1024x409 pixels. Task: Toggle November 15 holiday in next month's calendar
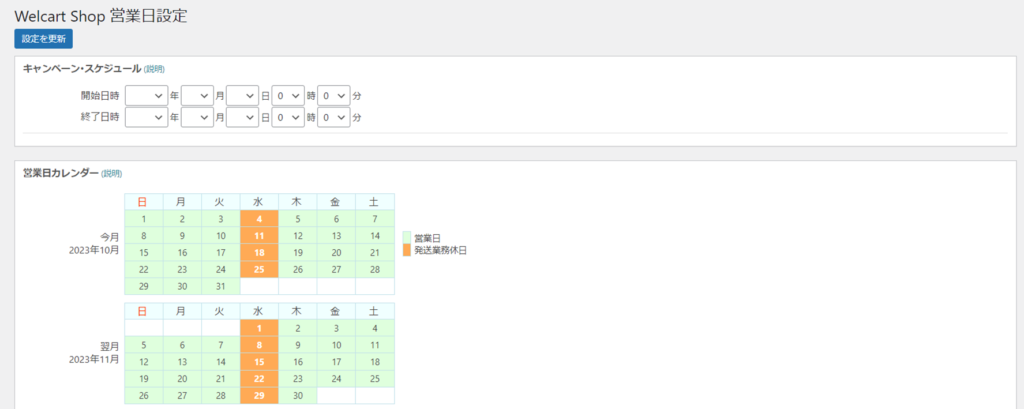pyautogui.click(x=259, y=362)
